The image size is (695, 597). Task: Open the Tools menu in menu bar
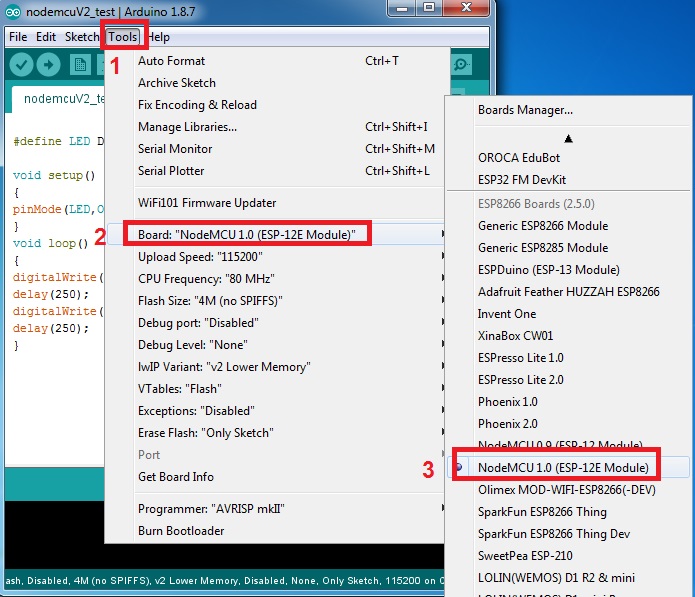click(124, 37)
